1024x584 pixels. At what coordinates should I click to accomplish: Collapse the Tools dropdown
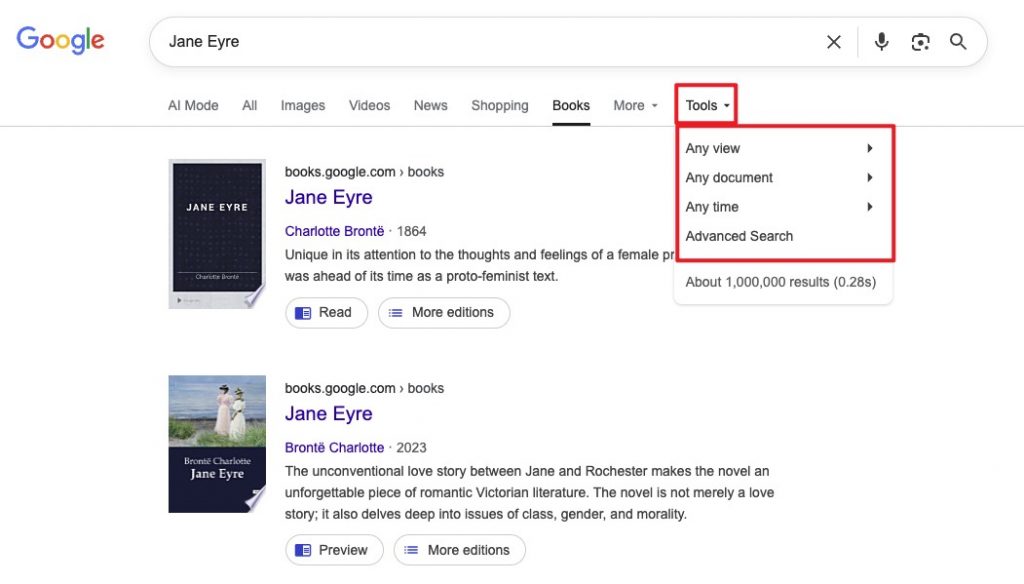tap(707, 105)
